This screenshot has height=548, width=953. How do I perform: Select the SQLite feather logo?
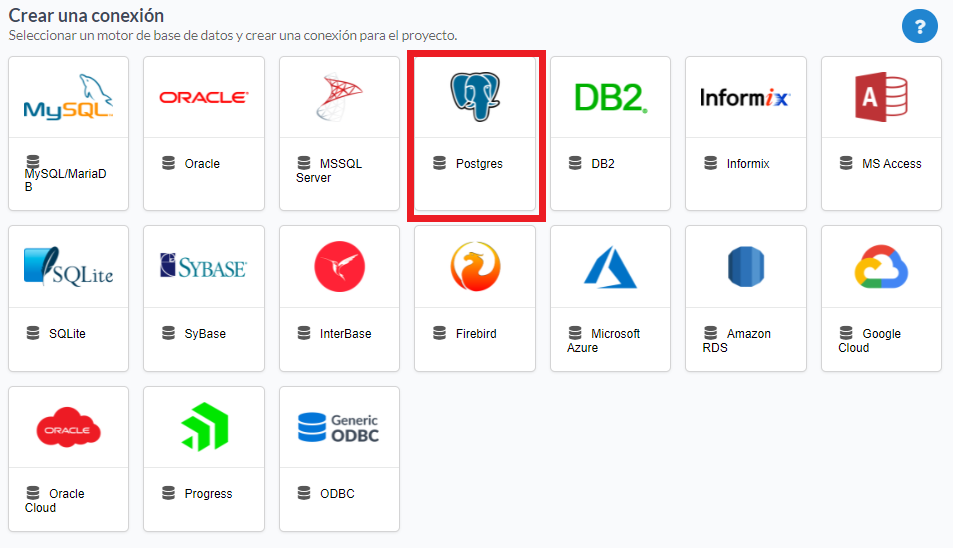click(68, 266)
